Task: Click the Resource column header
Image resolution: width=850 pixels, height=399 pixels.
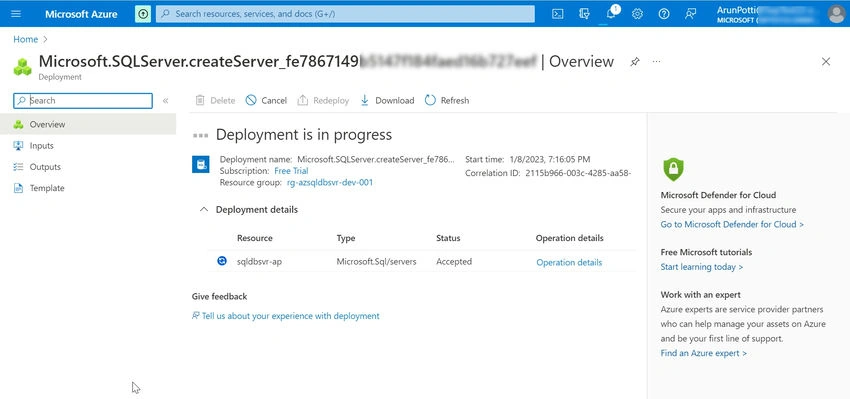Action: tap(255, 238)
